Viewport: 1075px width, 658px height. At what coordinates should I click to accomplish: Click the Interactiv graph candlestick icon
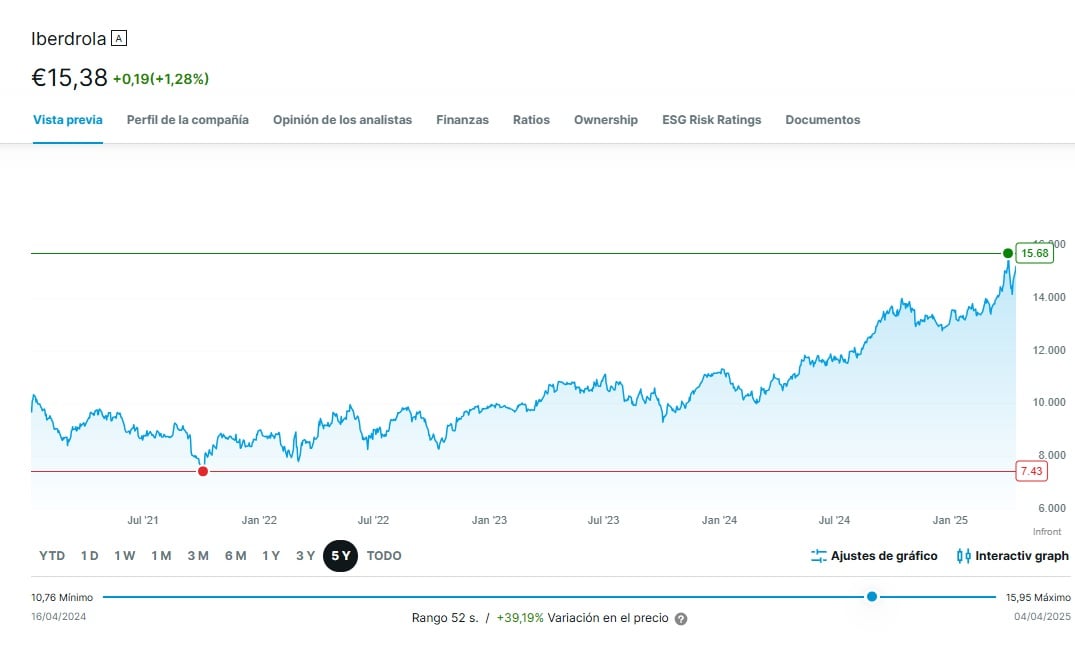coord(964,556)
